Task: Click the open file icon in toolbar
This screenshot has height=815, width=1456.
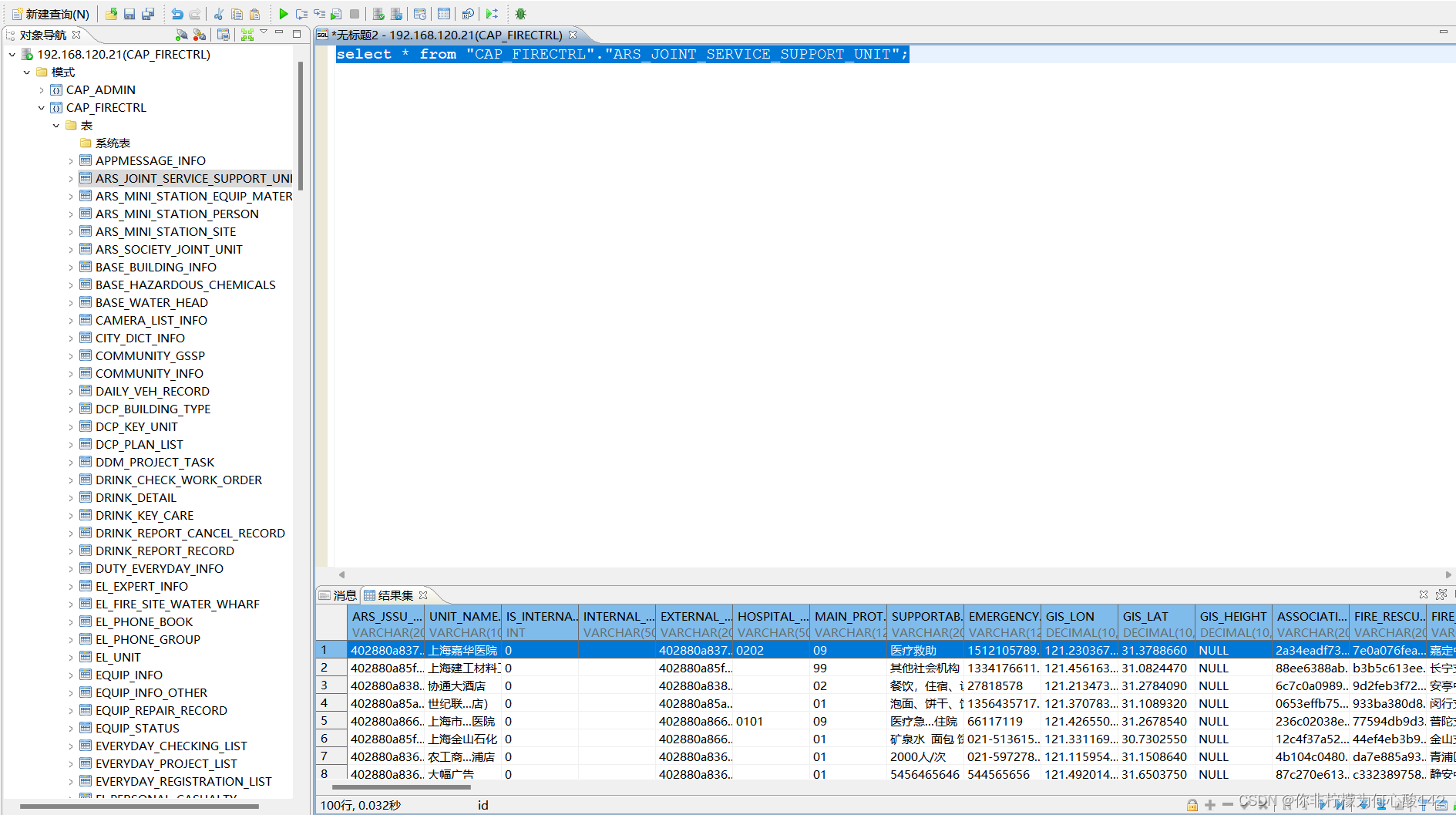Action: click(x=112, y=14)
